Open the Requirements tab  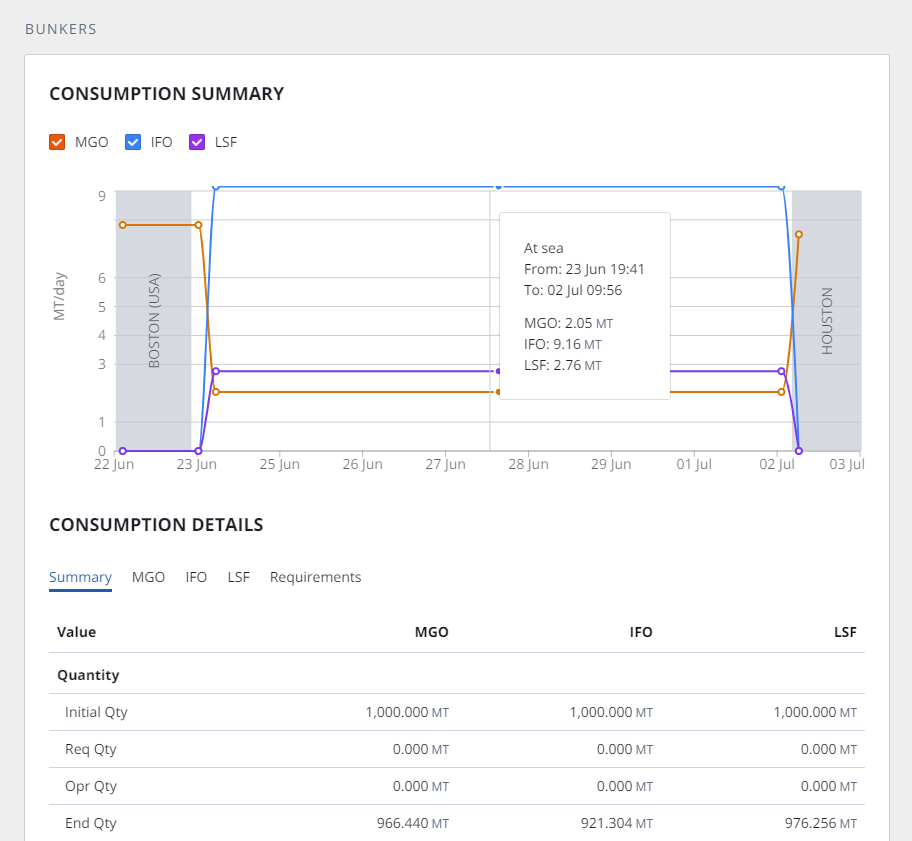pos(315,577)
